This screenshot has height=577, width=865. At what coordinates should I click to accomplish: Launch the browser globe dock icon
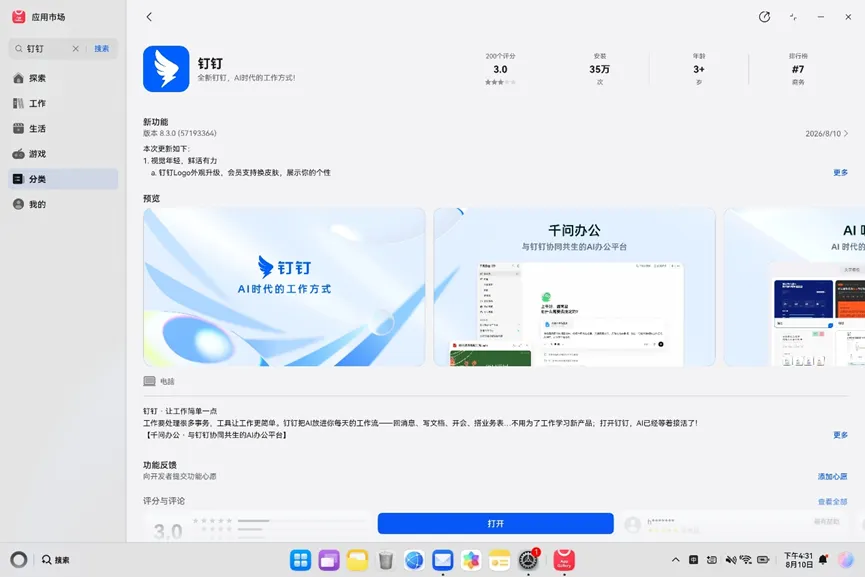click(414, 560)
